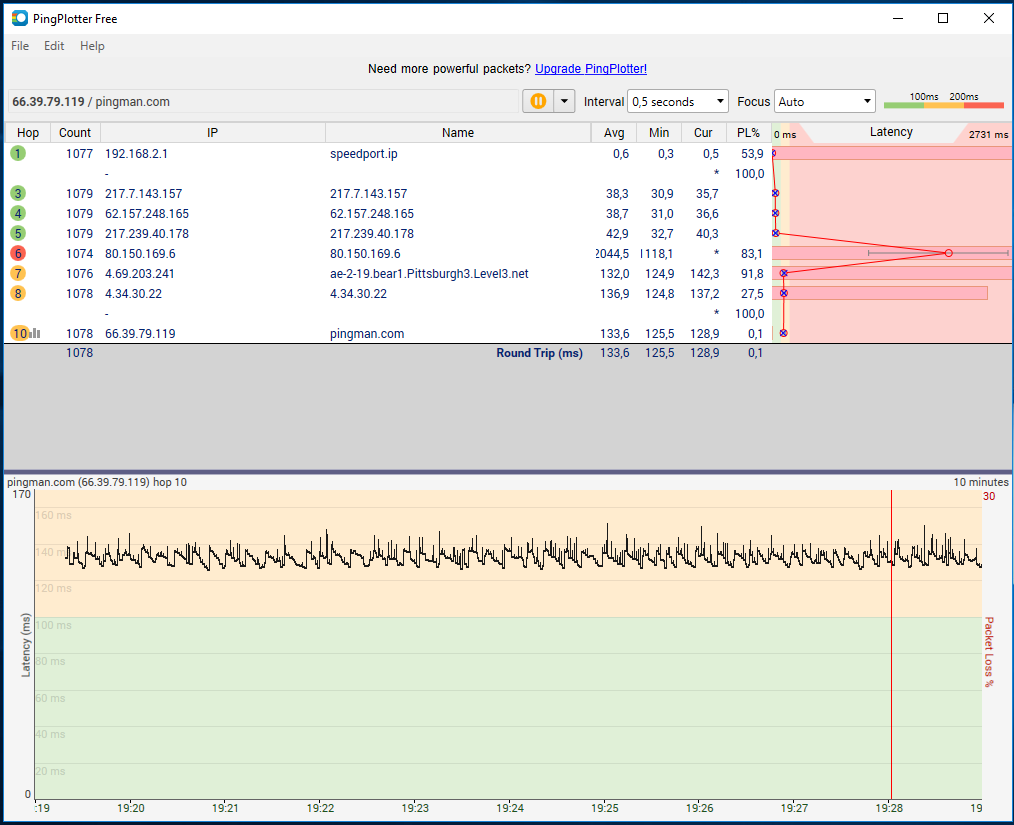Open the Interval 0,5 seconds dropdown
The width and height of the screenshot is (1014, 825).
click(678, 102)
